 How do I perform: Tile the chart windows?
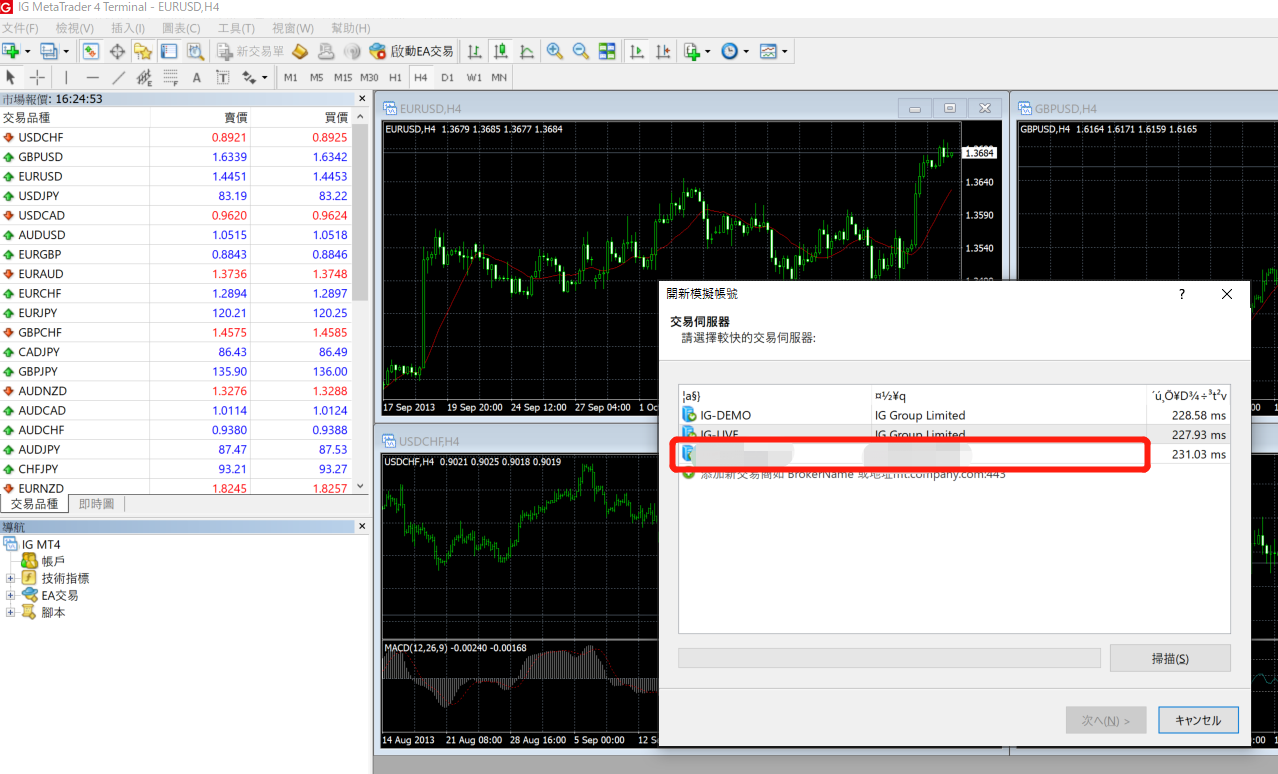point(607,51)
